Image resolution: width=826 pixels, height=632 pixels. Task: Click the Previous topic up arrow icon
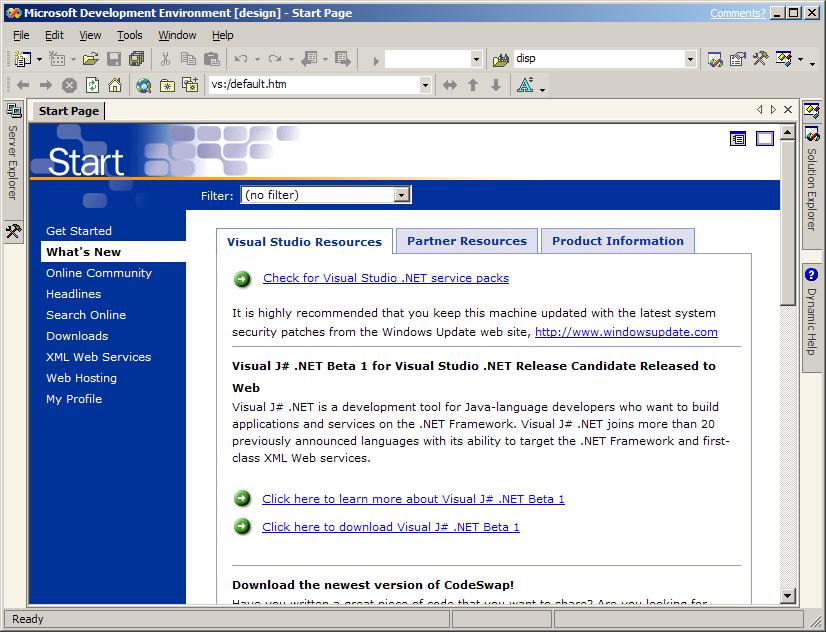[x=473, y=85]
